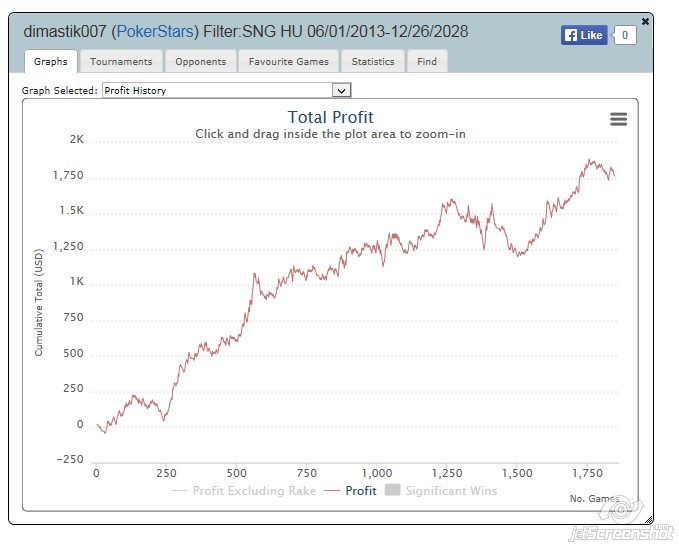Click the 'No. Games' axis label

coord(594,498)
